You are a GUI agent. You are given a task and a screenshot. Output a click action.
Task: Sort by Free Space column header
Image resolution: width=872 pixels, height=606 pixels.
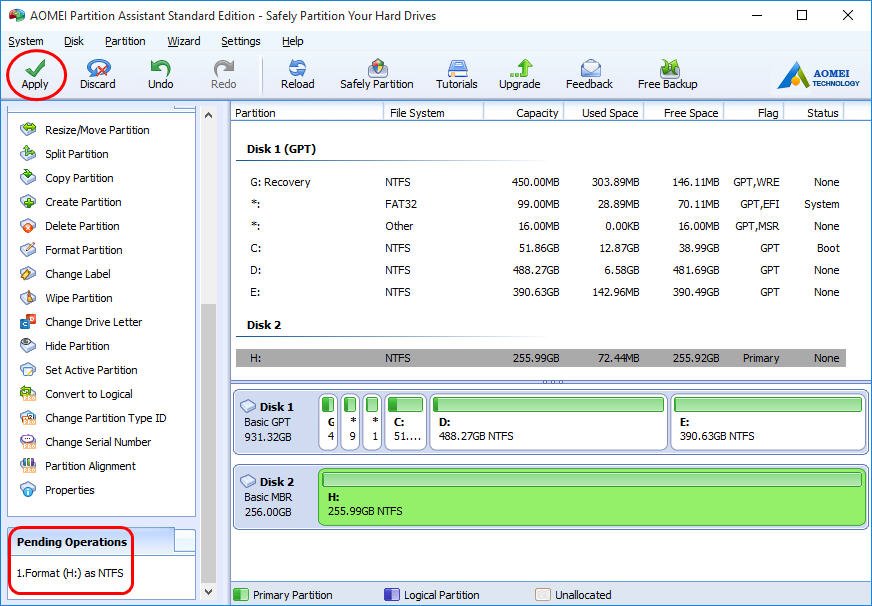coord(684,113)
